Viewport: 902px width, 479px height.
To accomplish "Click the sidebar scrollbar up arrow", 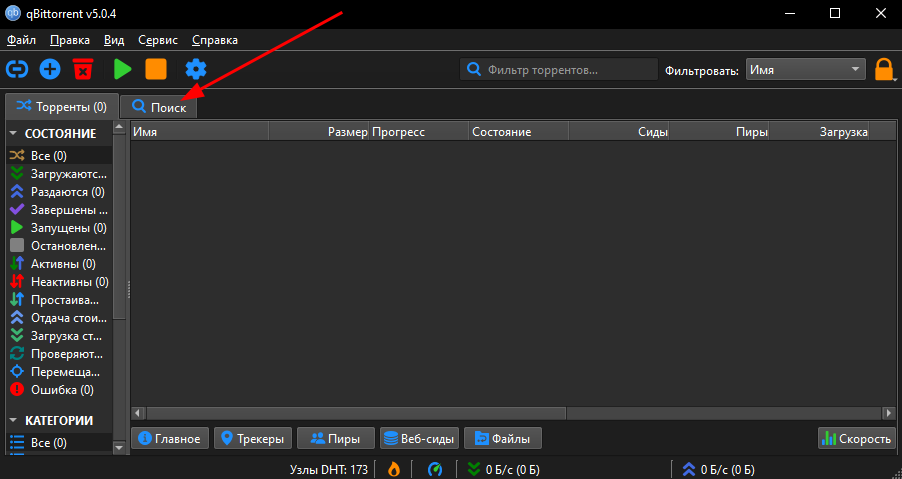I will coord(119,127).
